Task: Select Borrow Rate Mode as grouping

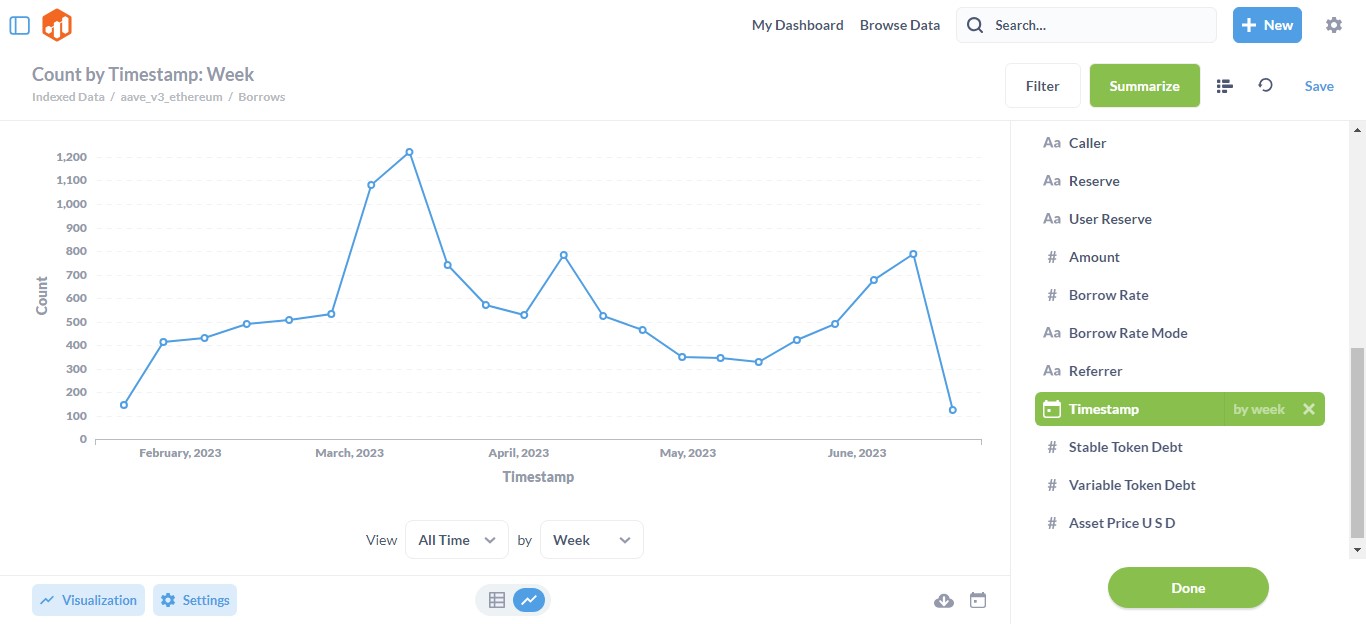Action: tap(1127, 333)
